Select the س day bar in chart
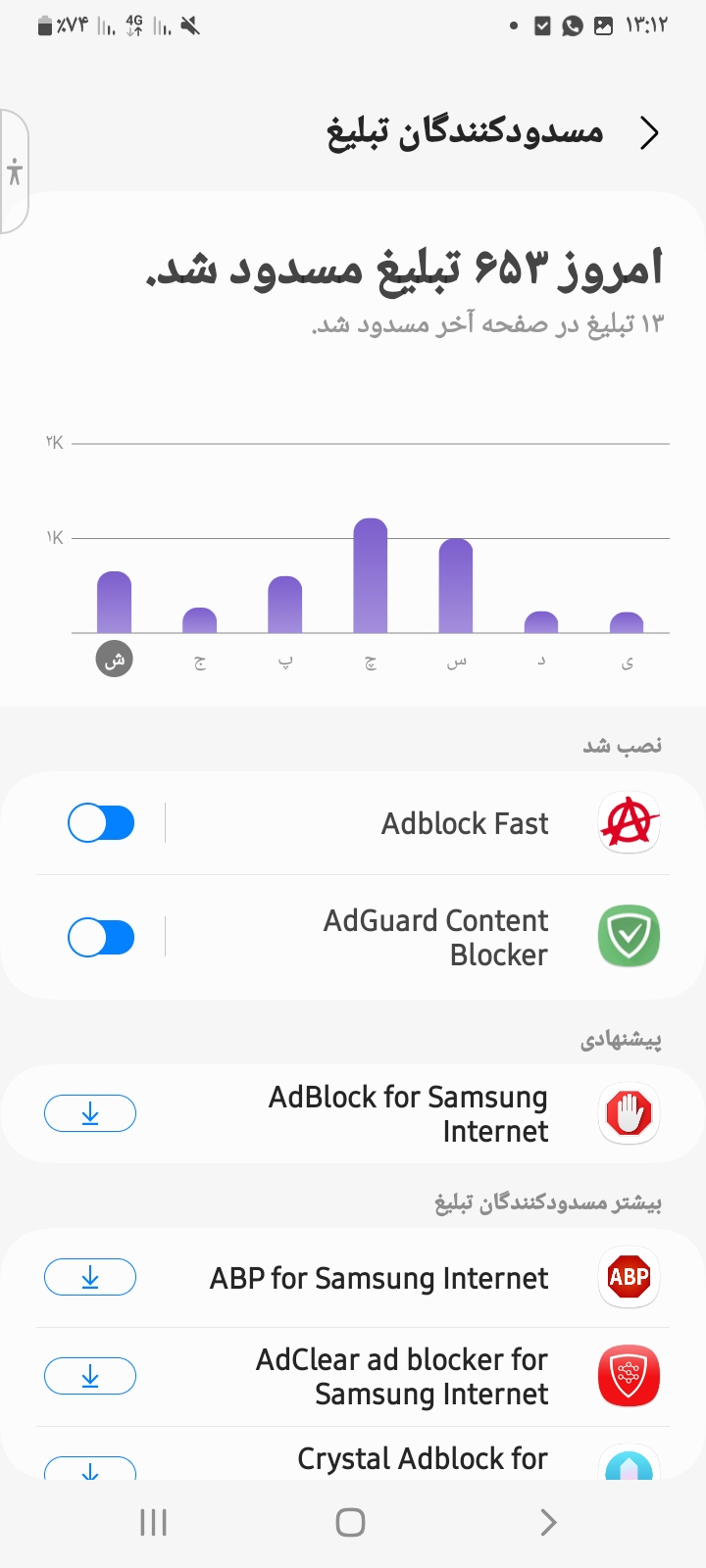This screenshot has height=1568, width=706. (456, 586)
